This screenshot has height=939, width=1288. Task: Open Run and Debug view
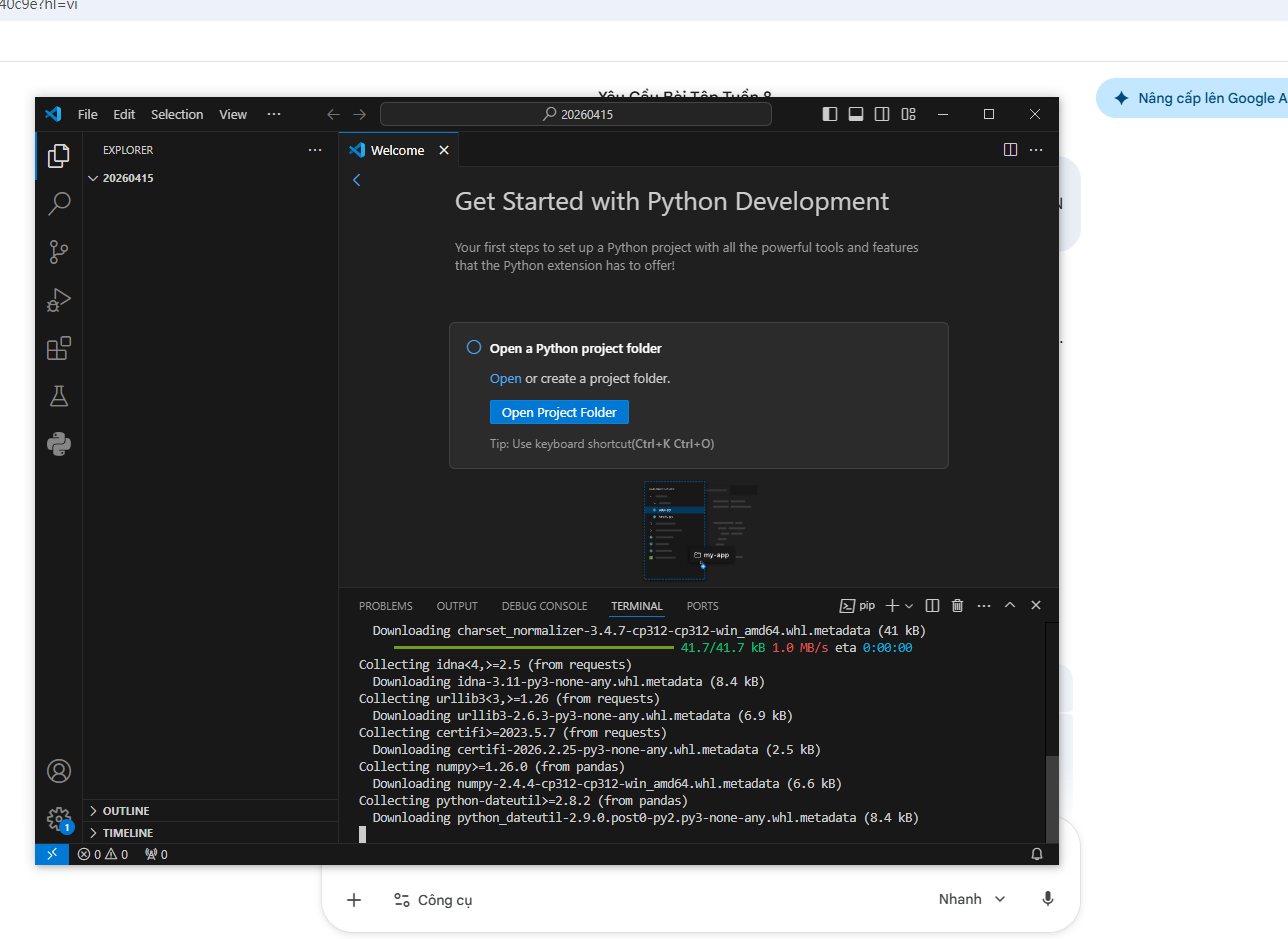click(59, 300)
